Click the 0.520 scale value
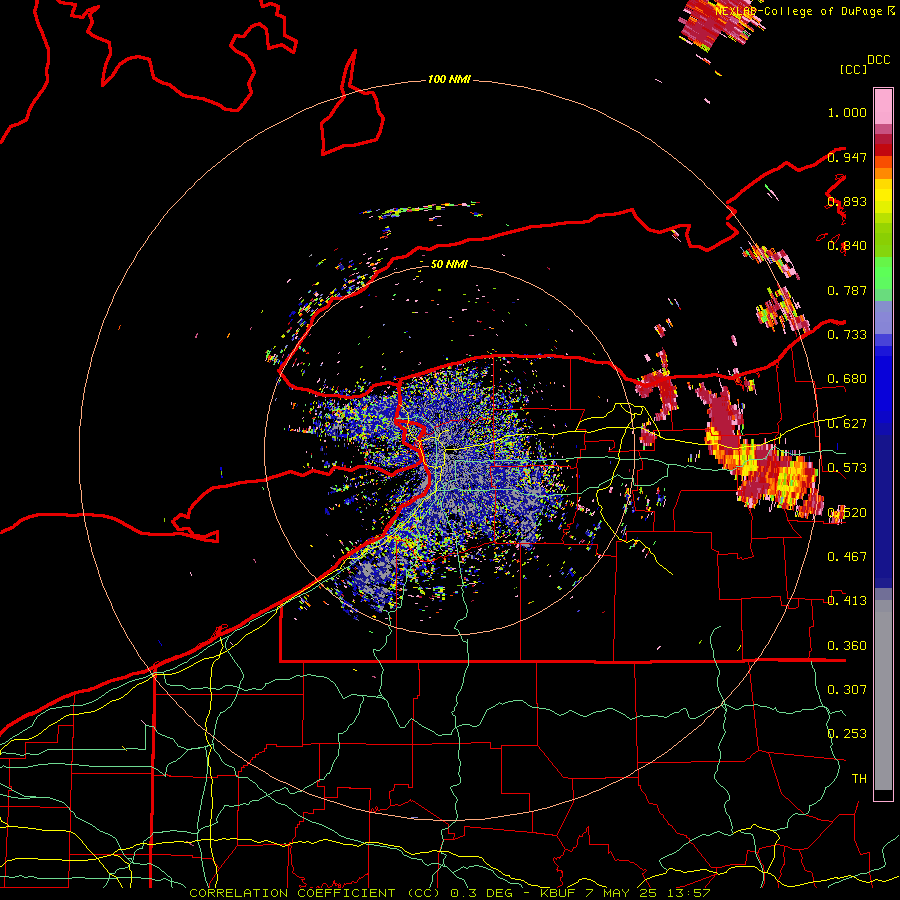The width and height of the screenshot is (900, 900). [x=847, y=512]
